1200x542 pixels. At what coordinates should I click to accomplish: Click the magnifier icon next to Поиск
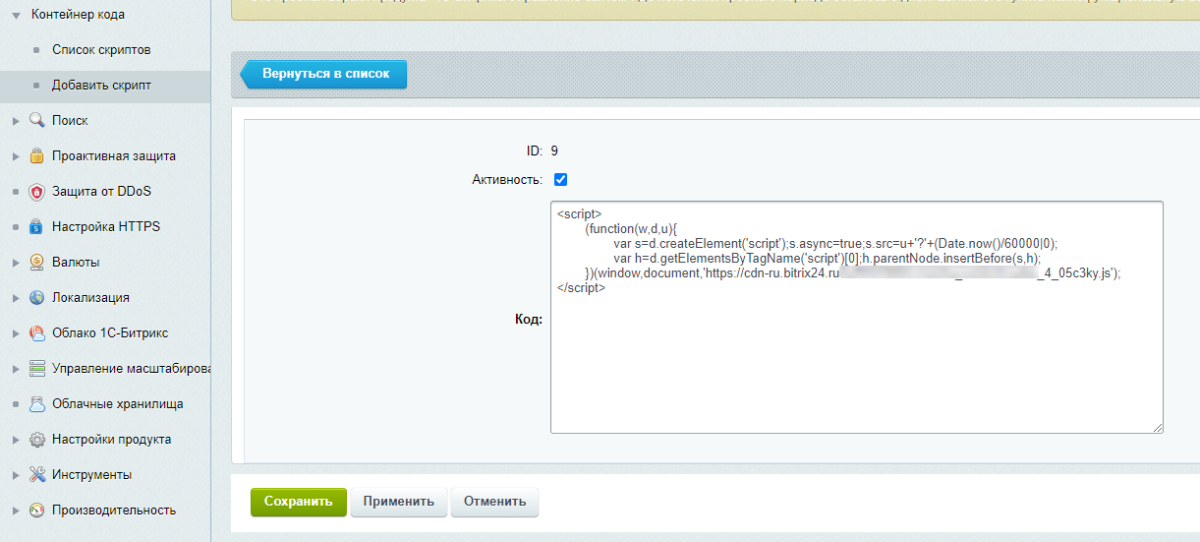[37, 121]
